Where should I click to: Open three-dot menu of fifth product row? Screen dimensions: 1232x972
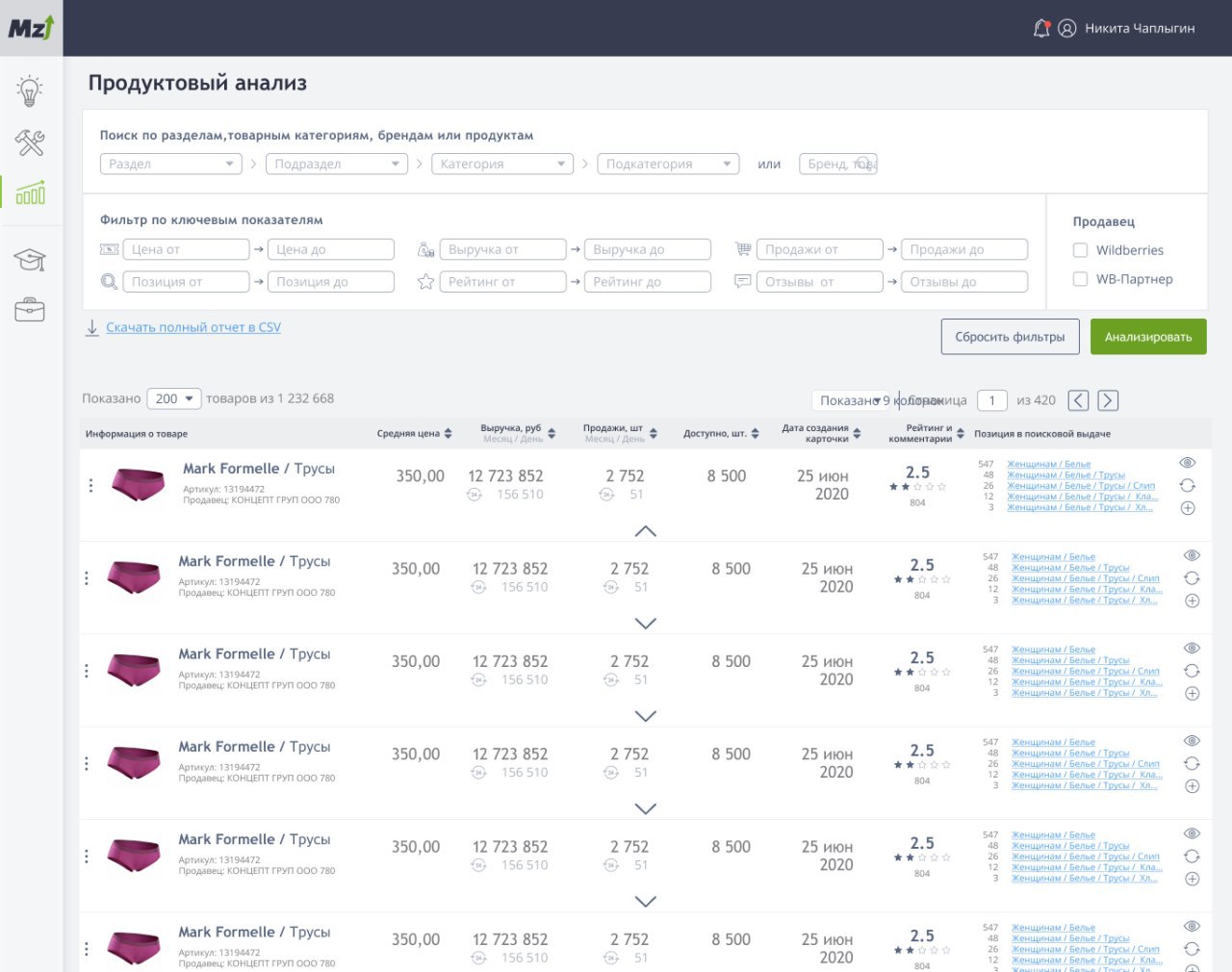(x=87, y=857)
